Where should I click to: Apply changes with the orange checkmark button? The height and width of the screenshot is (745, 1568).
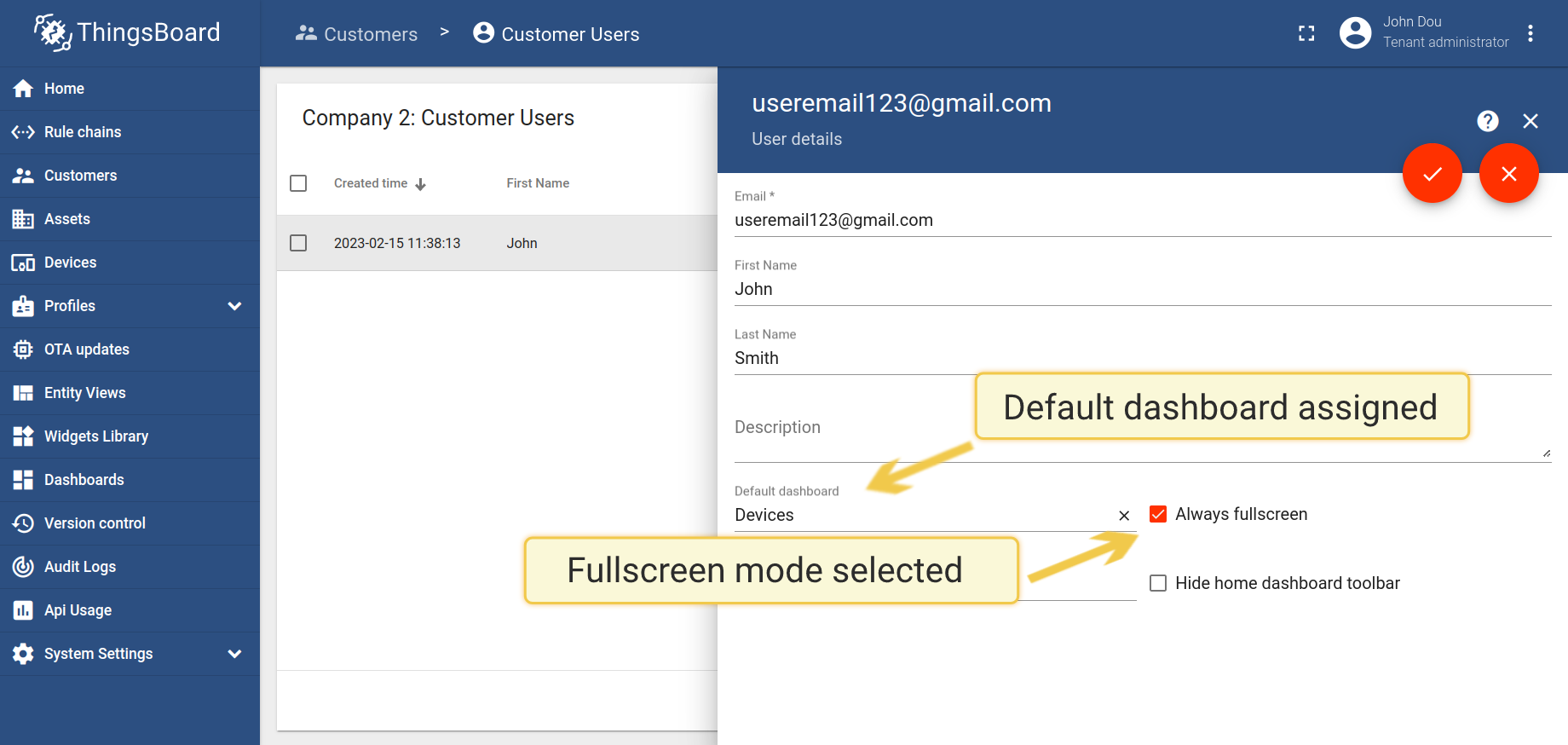(x=1432, y=174)
